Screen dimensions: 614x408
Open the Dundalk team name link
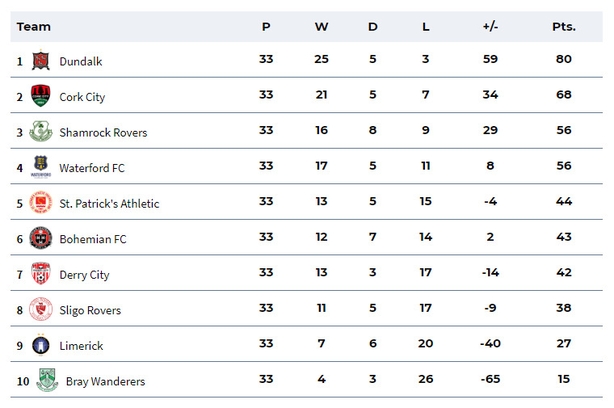(x=81, y=61)
